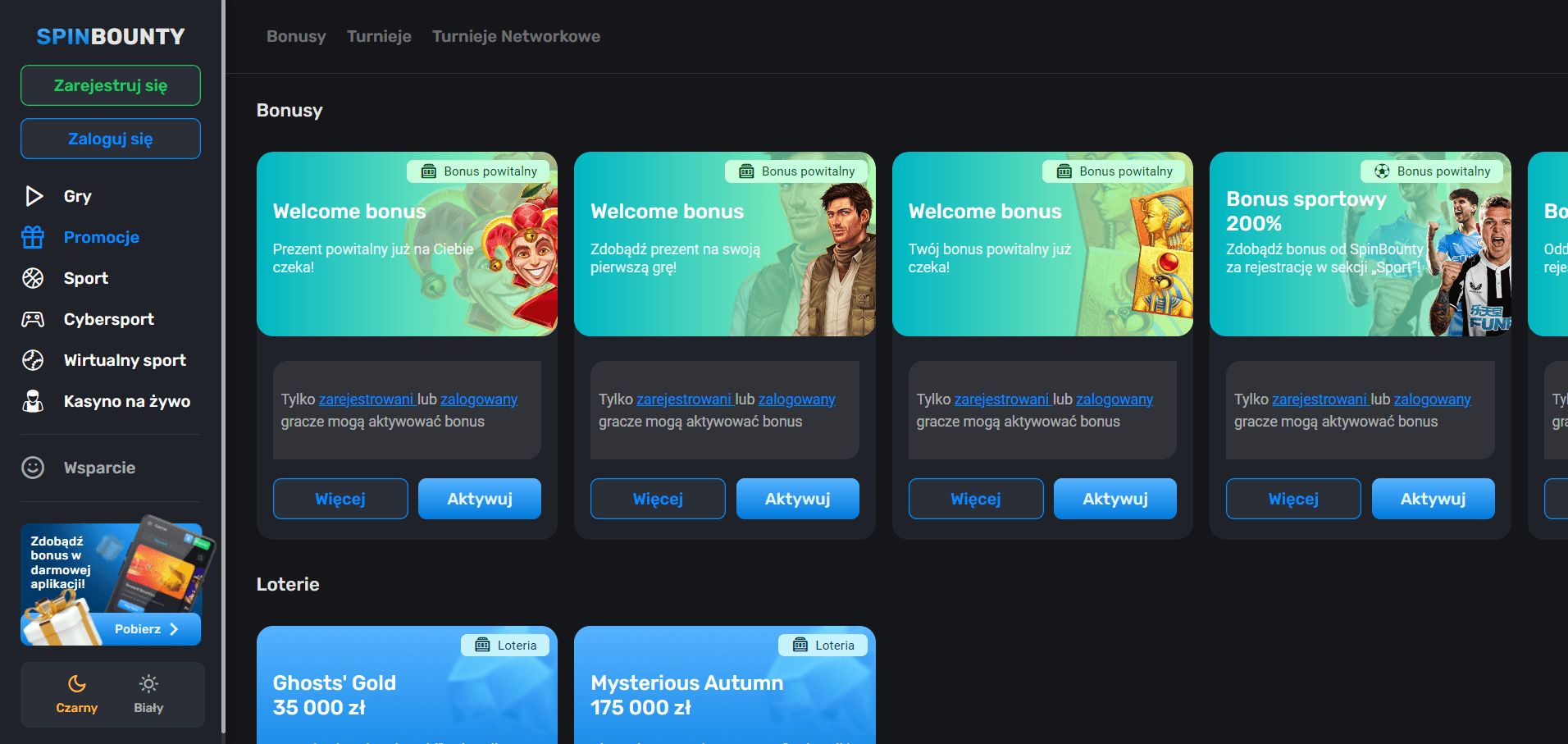The height and width of the screenshot is (744, 1568).
Task: Click zarejestrowani link under Bonus sportowy
Action: coord(1320,399)
